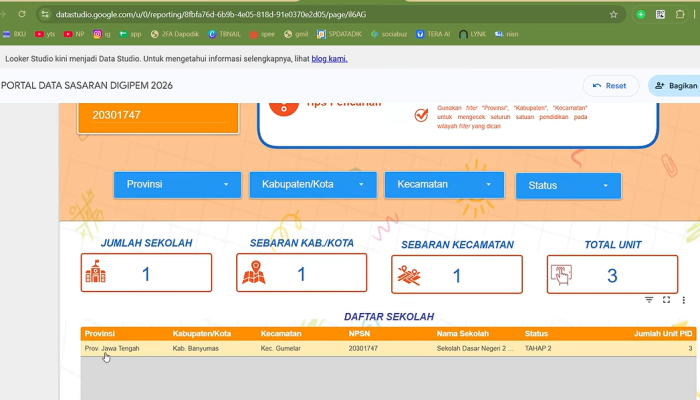Select NPSN cell '20301747' in table
The width and height of the screenshot is (700, 400).
[363, 348]
